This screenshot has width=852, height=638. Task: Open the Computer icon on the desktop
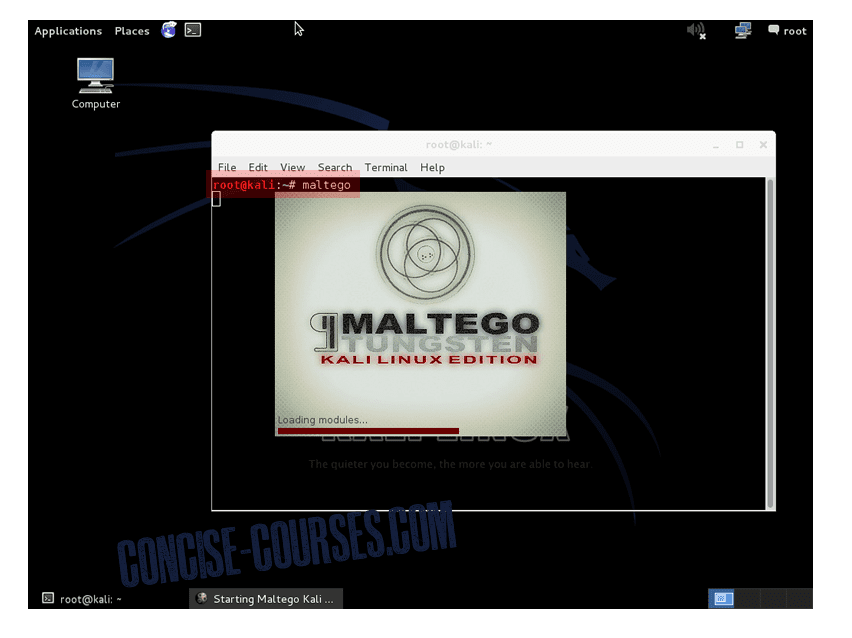pos(93,80)
